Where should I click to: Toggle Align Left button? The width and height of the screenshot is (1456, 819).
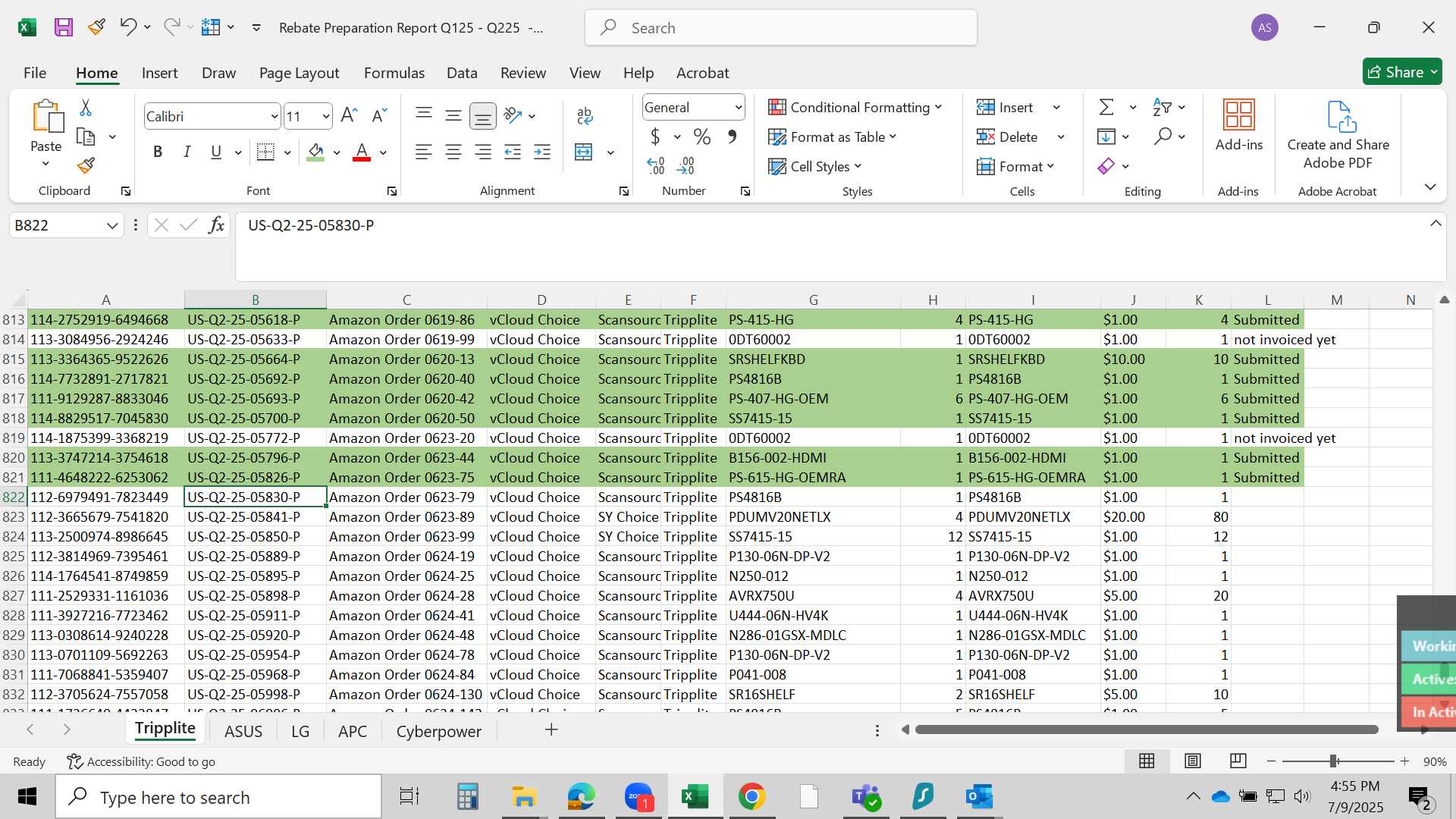pos(424,152)
